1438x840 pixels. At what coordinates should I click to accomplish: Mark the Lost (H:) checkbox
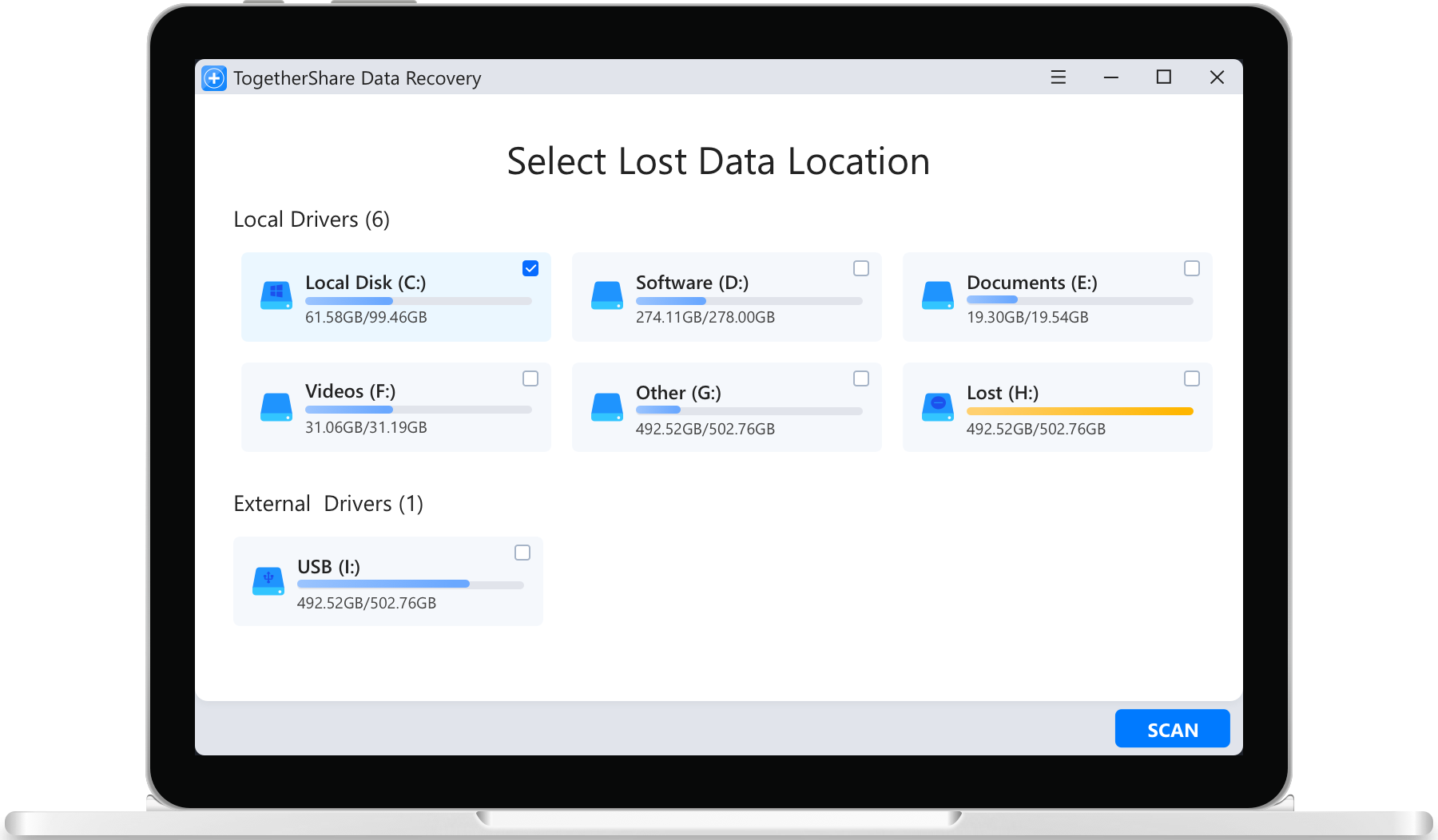point(1192,378)
